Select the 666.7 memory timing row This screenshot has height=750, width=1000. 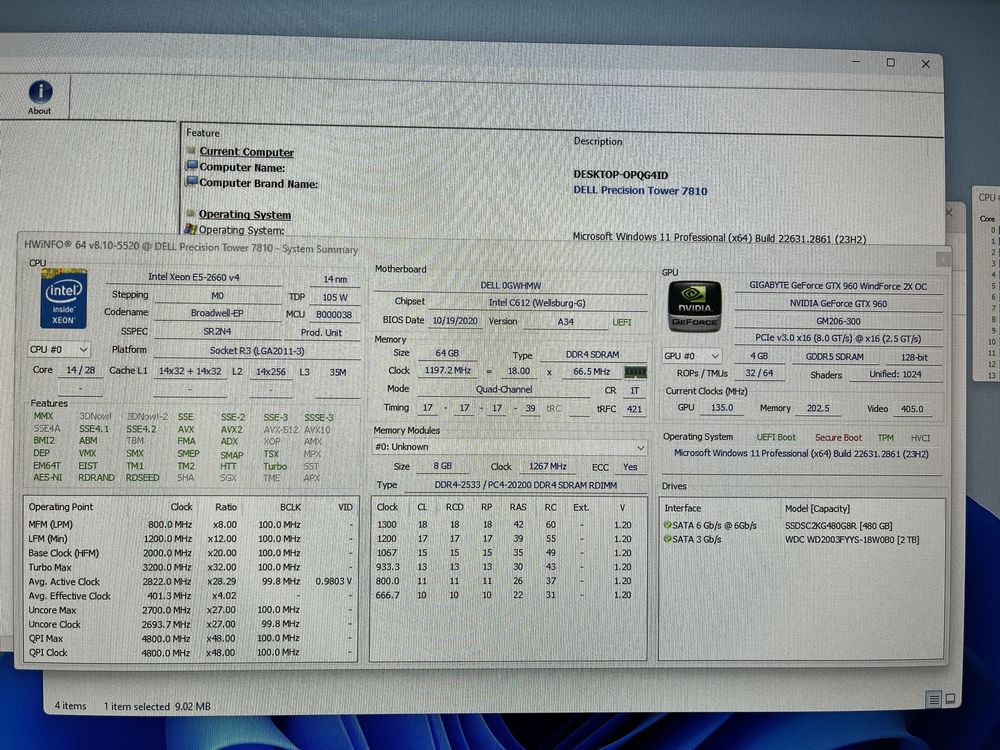pyautogui.click(x=507, y=594)
